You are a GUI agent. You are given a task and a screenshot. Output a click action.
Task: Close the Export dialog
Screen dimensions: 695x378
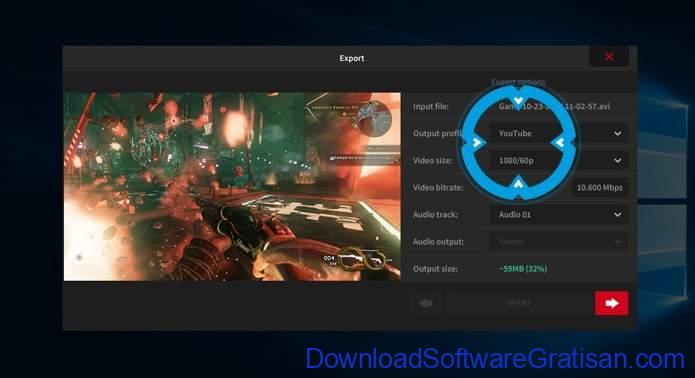click(609, 57)
